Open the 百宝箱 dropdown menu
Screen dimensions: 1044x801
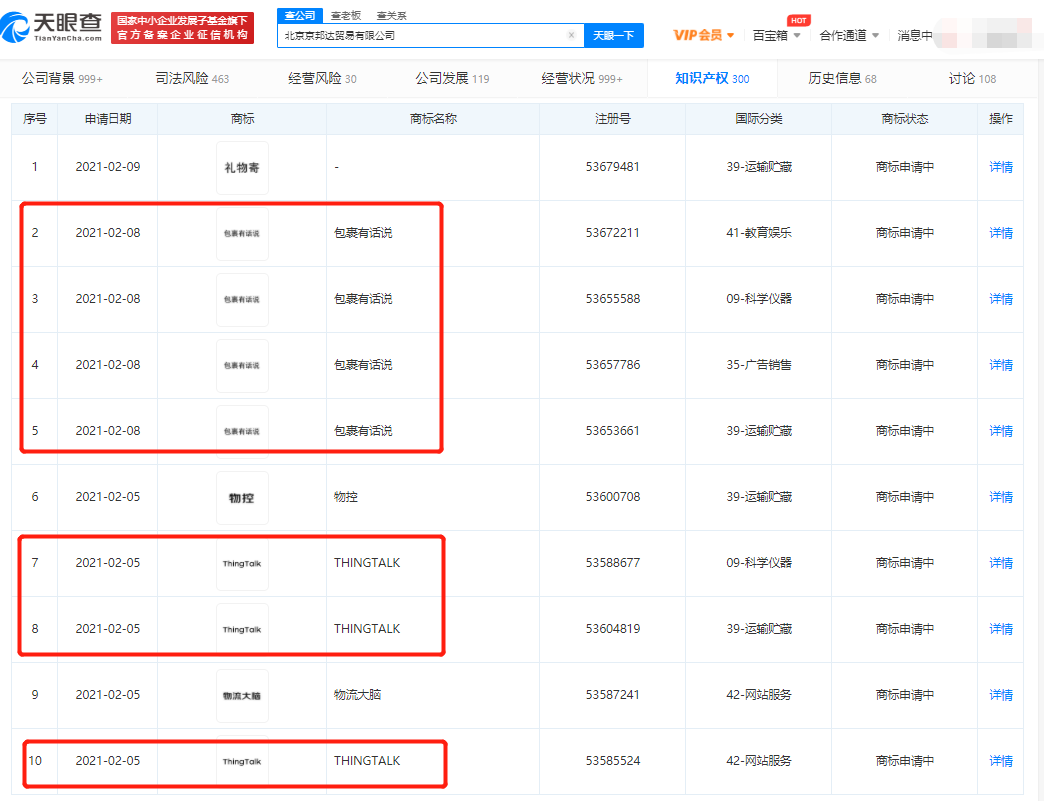[776, 35]
